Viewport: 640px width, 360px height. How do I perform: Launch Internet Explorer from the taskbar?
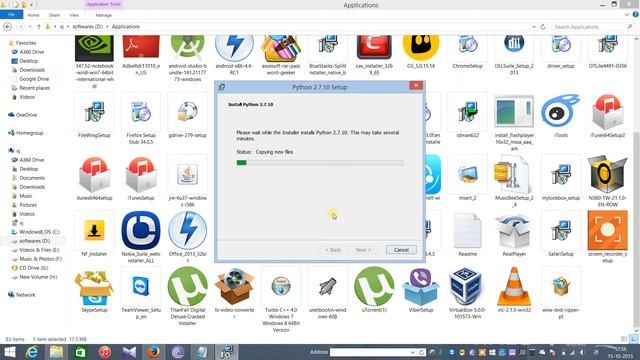pos(32,352)
